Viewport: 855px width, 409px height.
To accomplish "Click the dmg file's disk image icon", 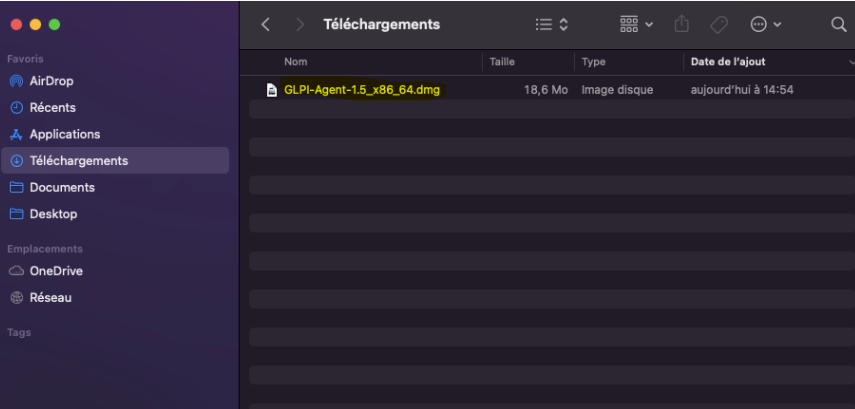I will 271,90.
